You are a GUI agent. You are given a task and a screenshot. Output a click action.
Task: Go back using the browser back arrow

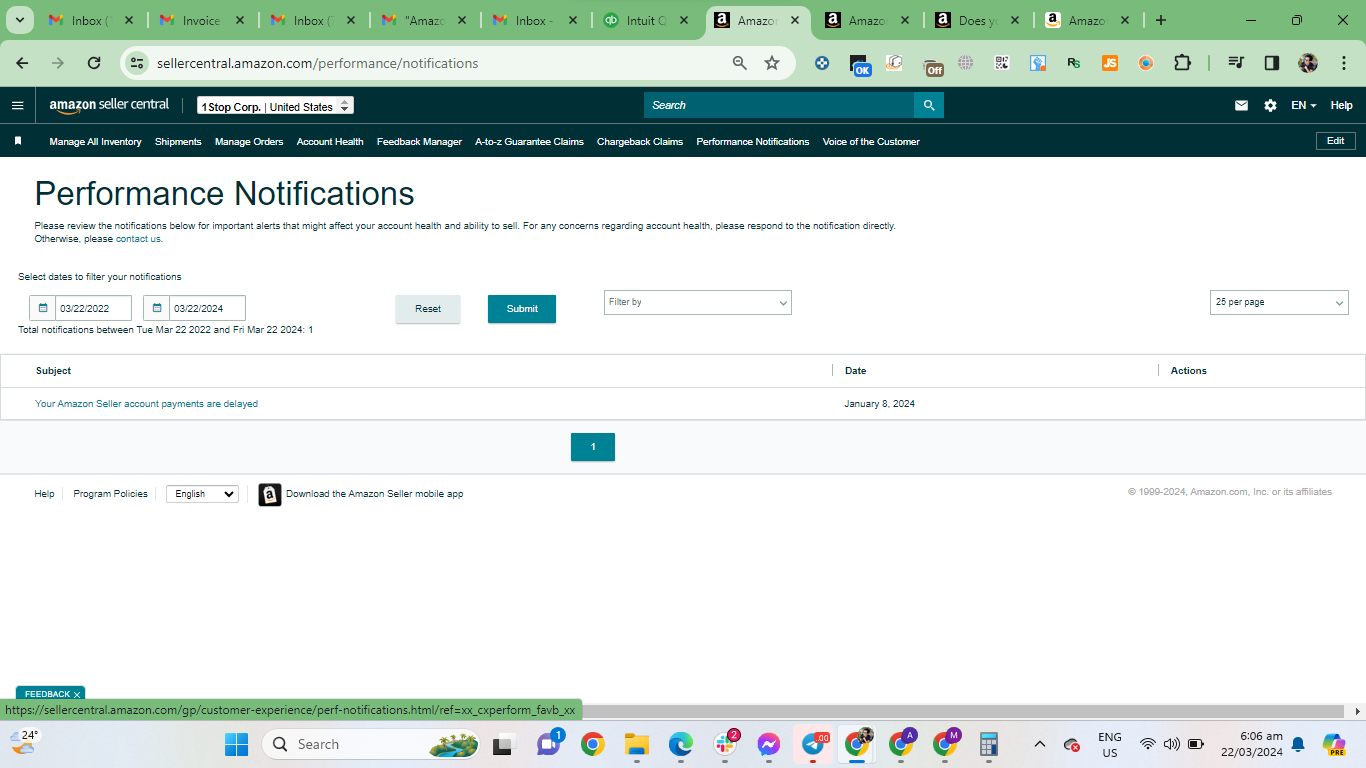[x=22, y=63]
